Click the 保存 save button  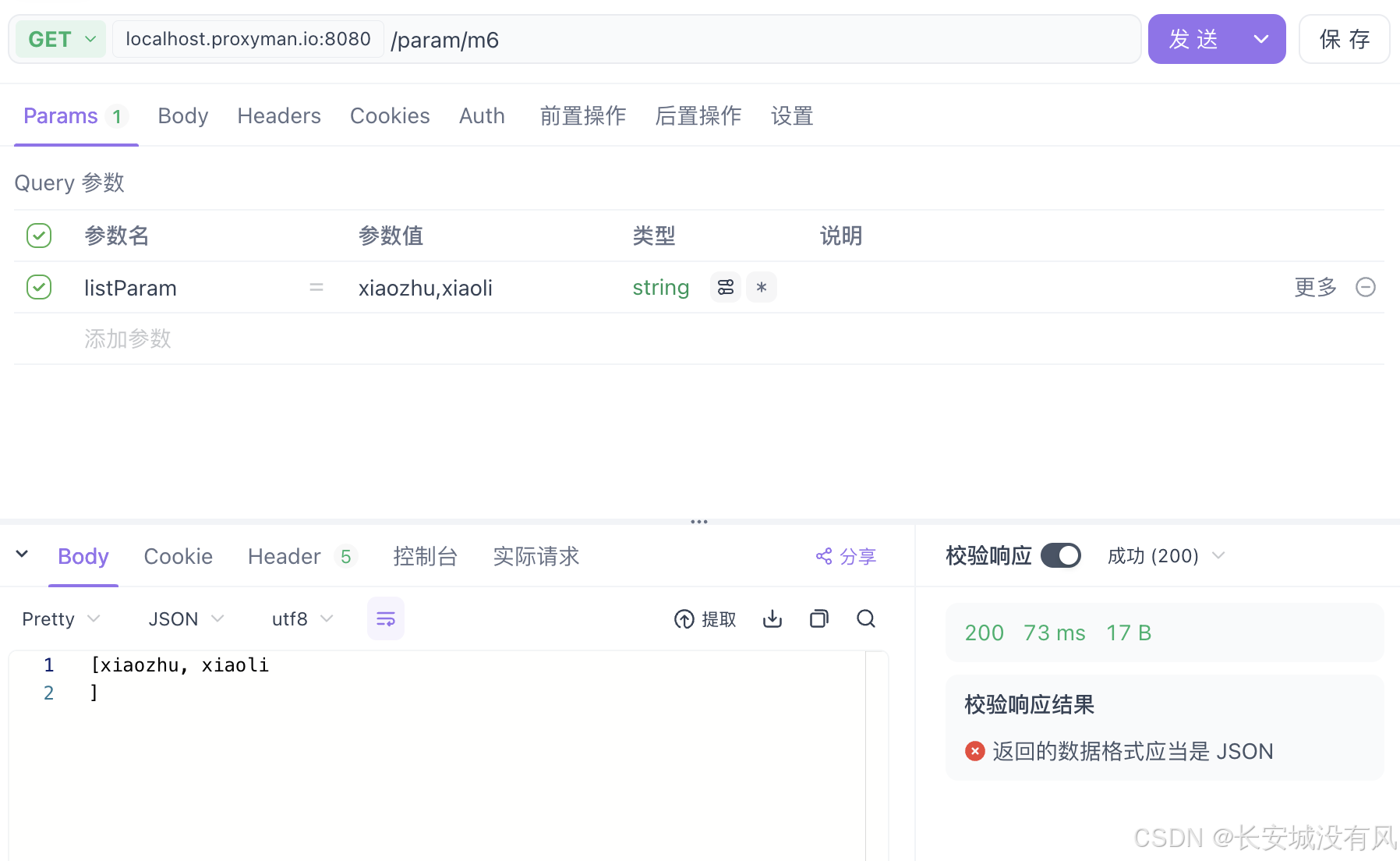[1345, 39]
